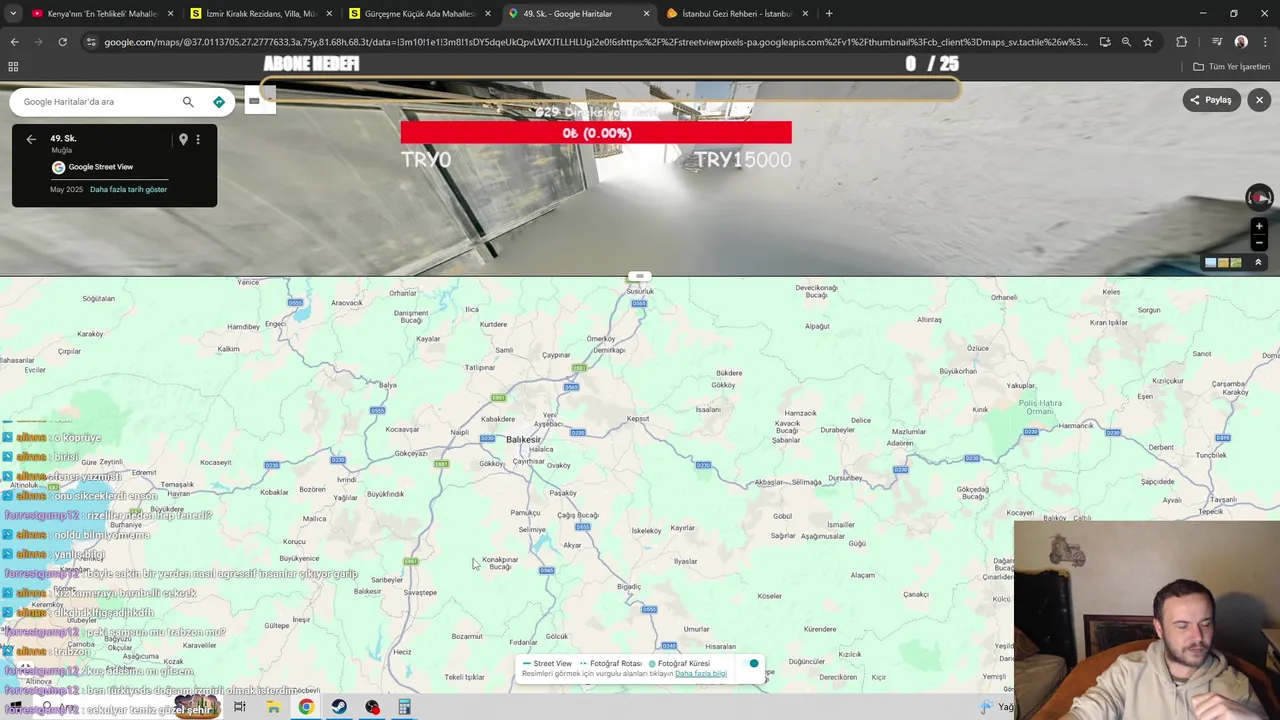The image size is (1280, 720).
Task: Click the Polis Hatıra Ormanı label on the map
Action: [x=1040, y=407]
